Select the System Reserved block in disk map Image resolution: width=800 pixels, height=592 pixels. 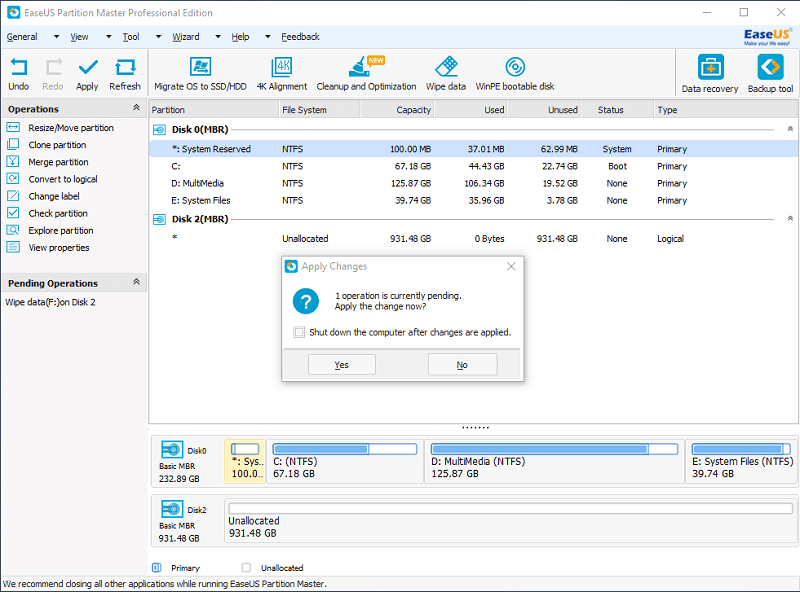pos(245,461)
